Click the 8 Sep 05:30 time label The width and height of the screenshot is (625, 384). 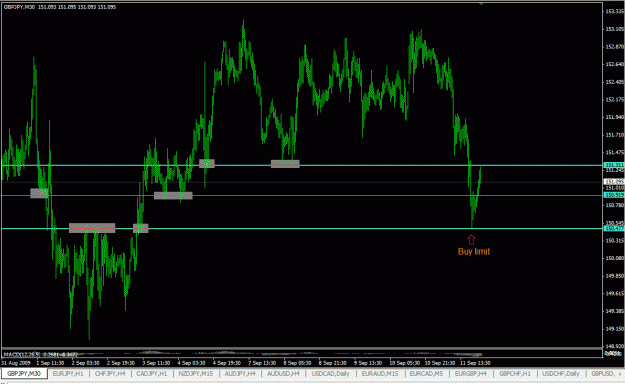(297, 363)
